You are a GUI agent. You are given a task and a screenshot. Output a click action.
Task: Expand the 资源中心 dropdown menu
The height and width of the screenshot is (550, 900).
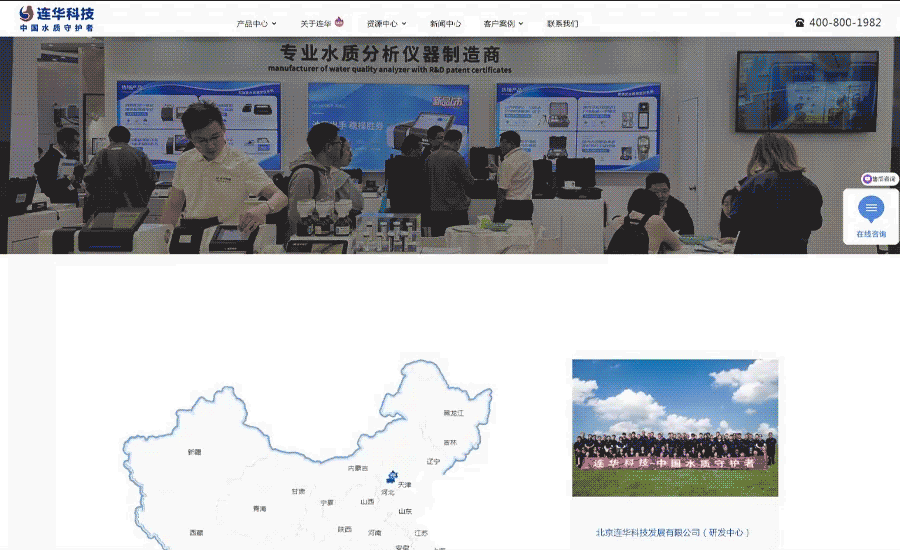coord(386,23)
